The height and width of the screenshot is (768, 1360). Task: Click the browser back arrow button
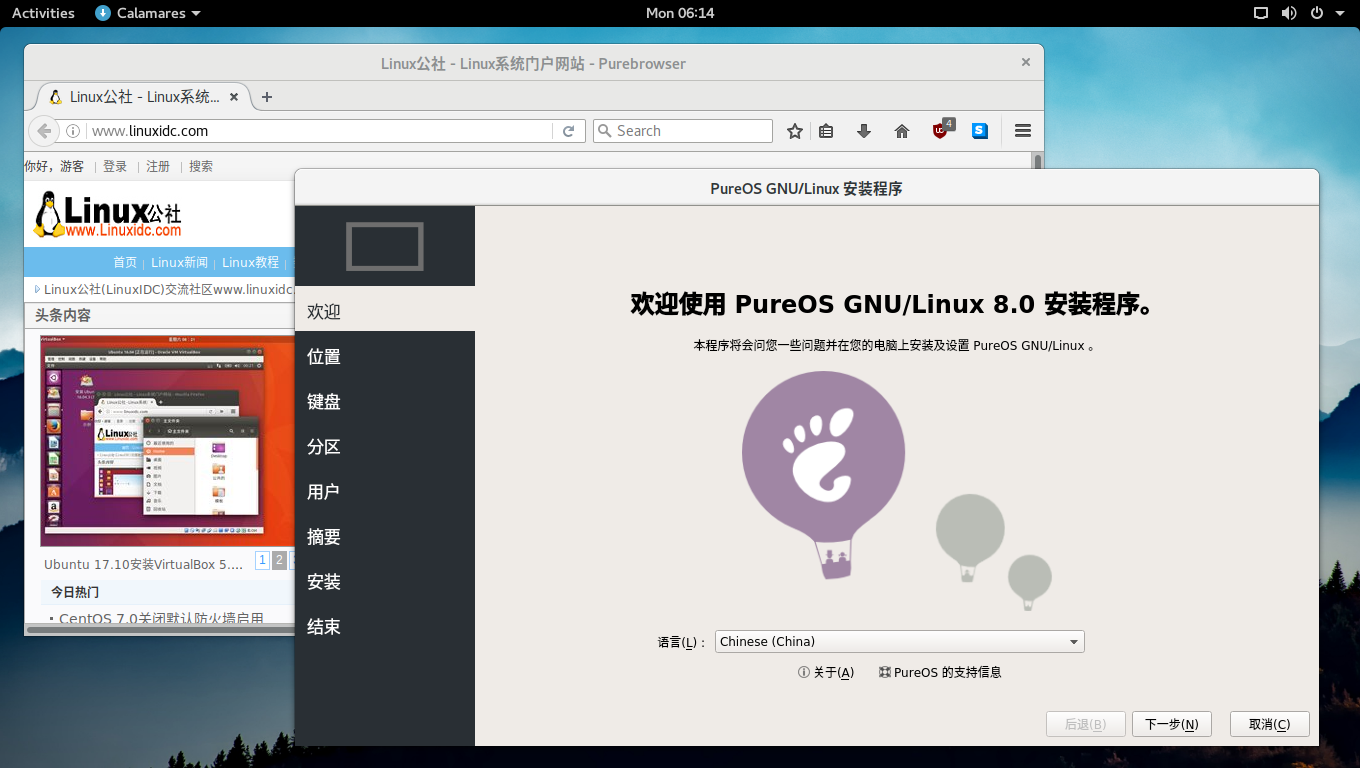(x=43, y=131)
